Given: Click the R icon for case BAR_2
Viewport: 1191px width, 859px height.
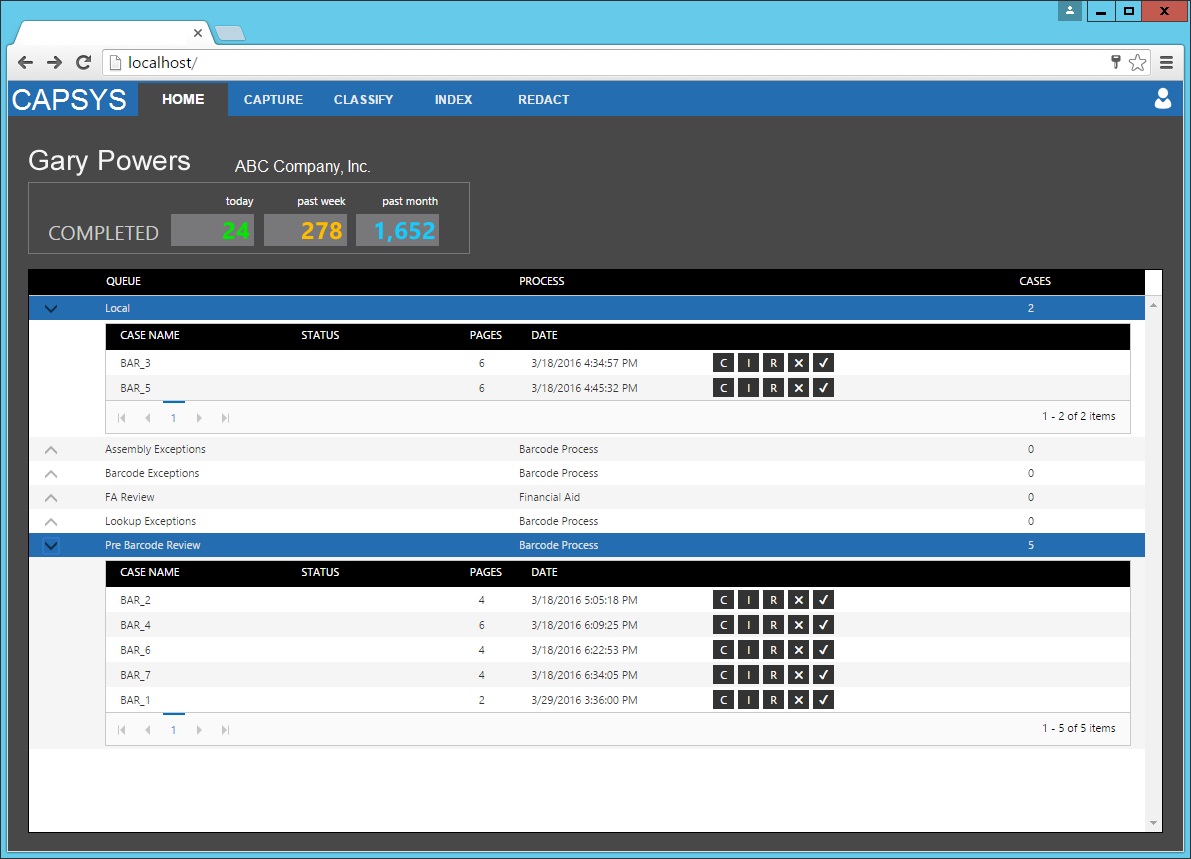Looking at the screenshot, I should point(773,600).
